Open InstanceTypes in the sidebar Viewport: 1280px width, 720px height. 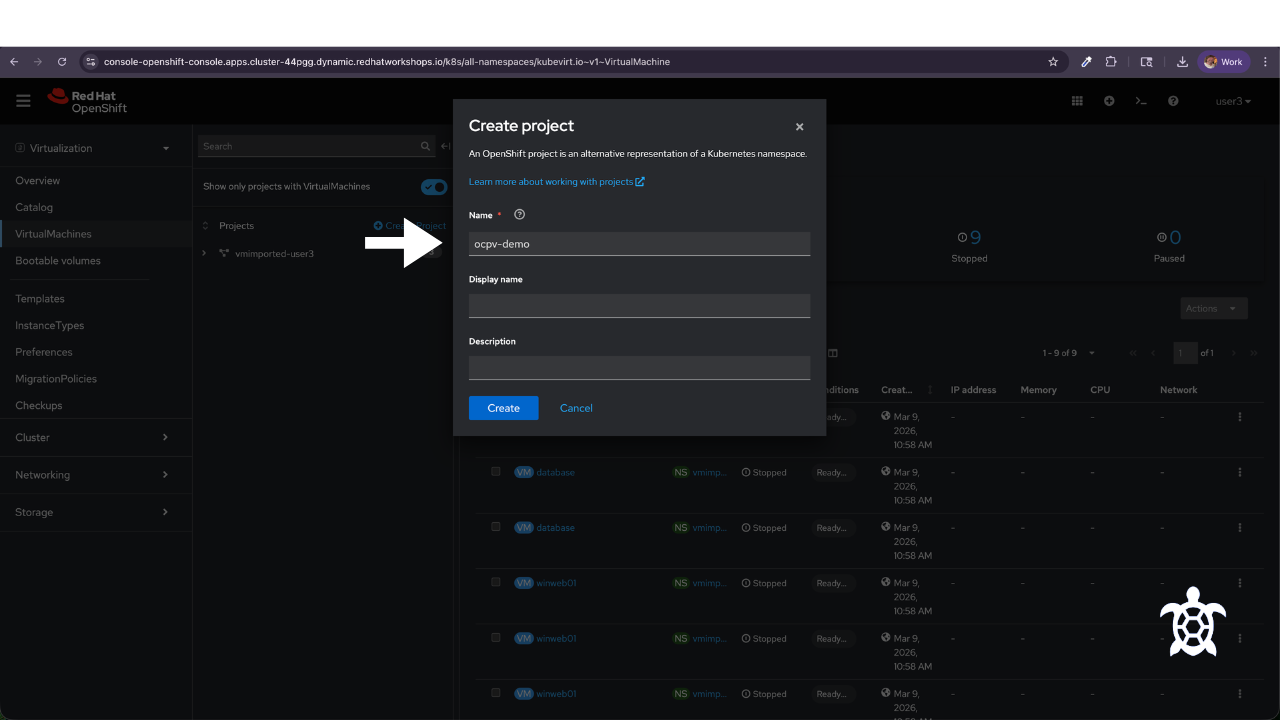point(50,326)
